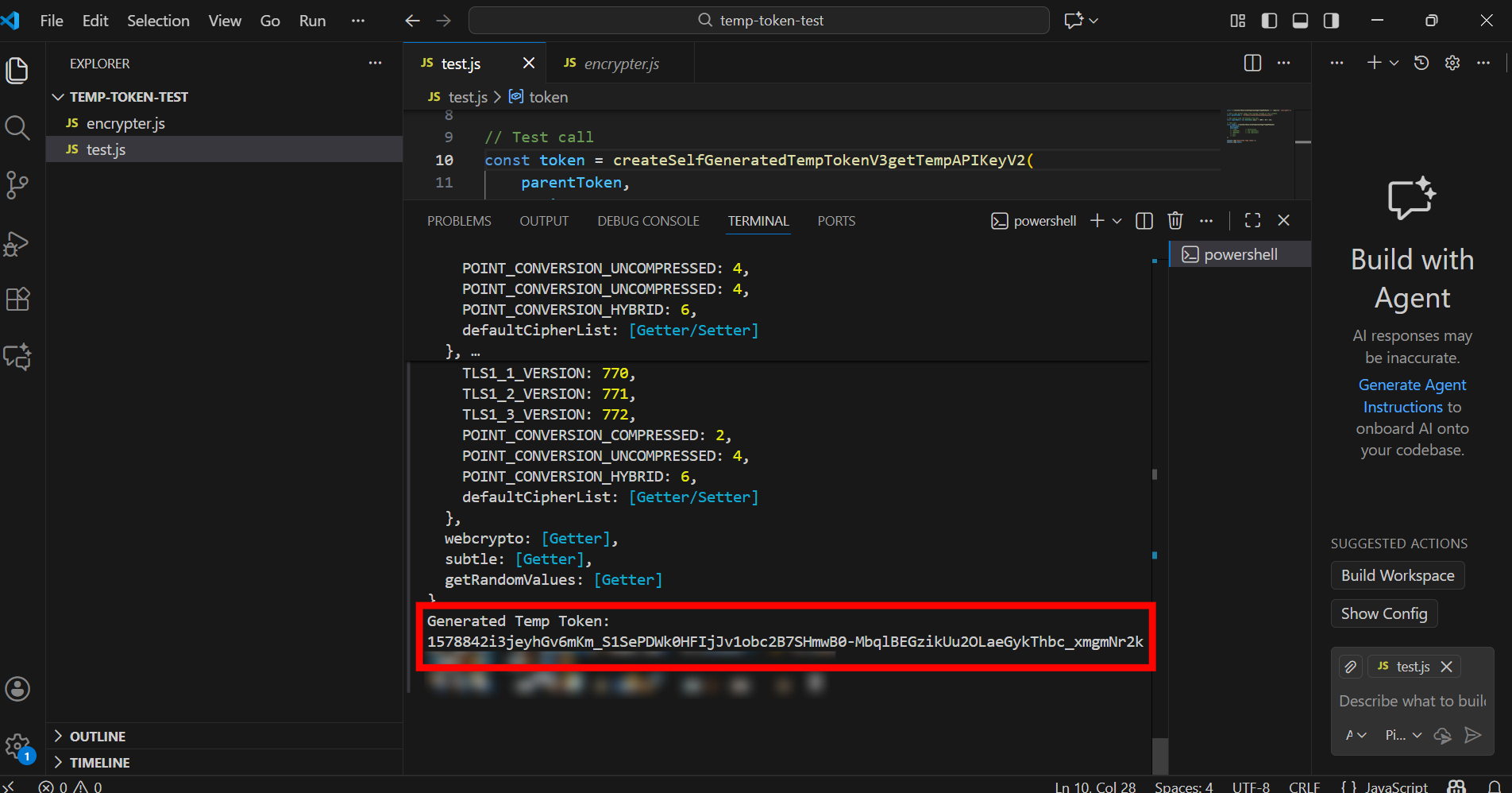
Task: Open the Run and Debug view
Action: point(17,243)
